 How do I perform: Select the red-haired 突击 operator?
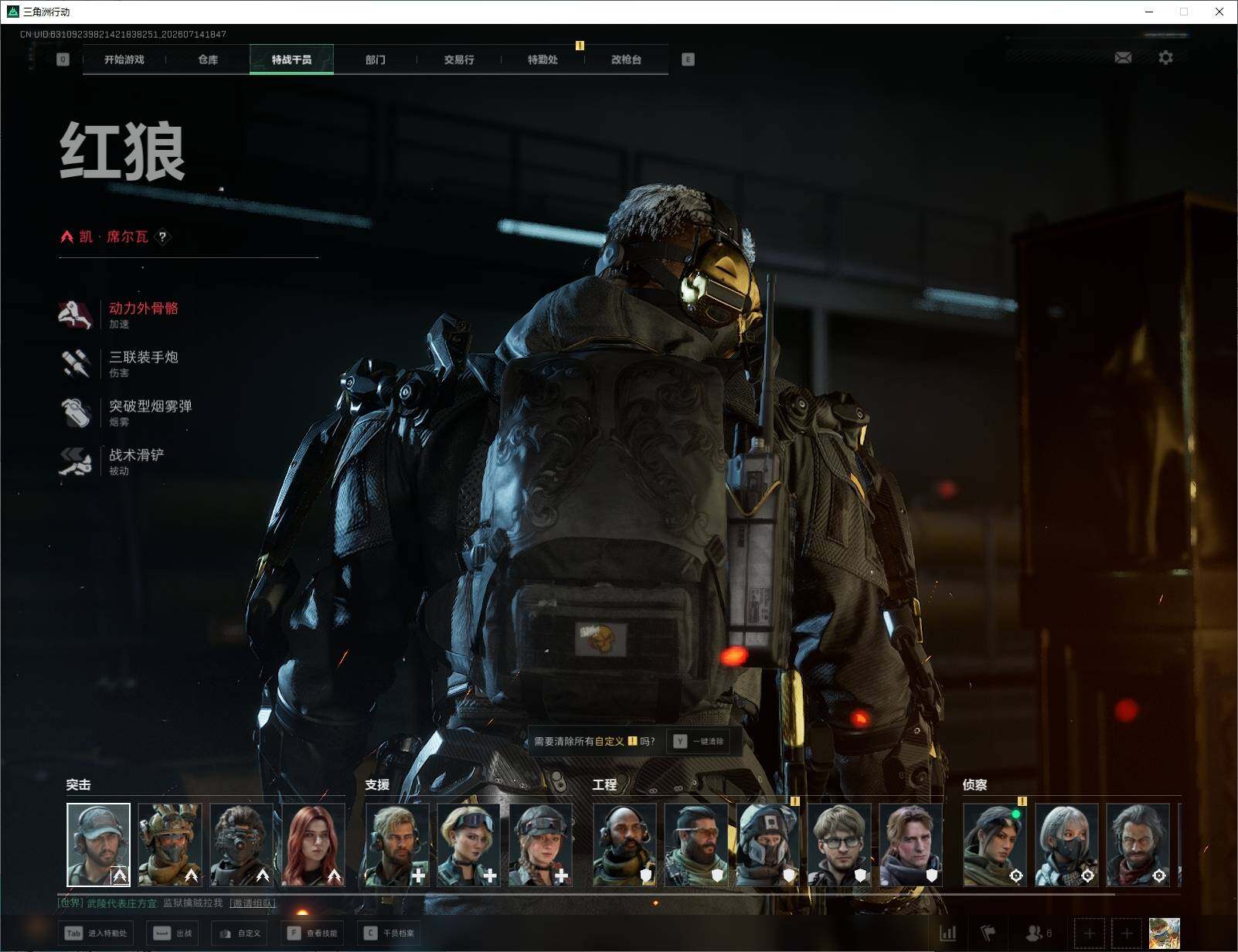click(x=314, y=845)
